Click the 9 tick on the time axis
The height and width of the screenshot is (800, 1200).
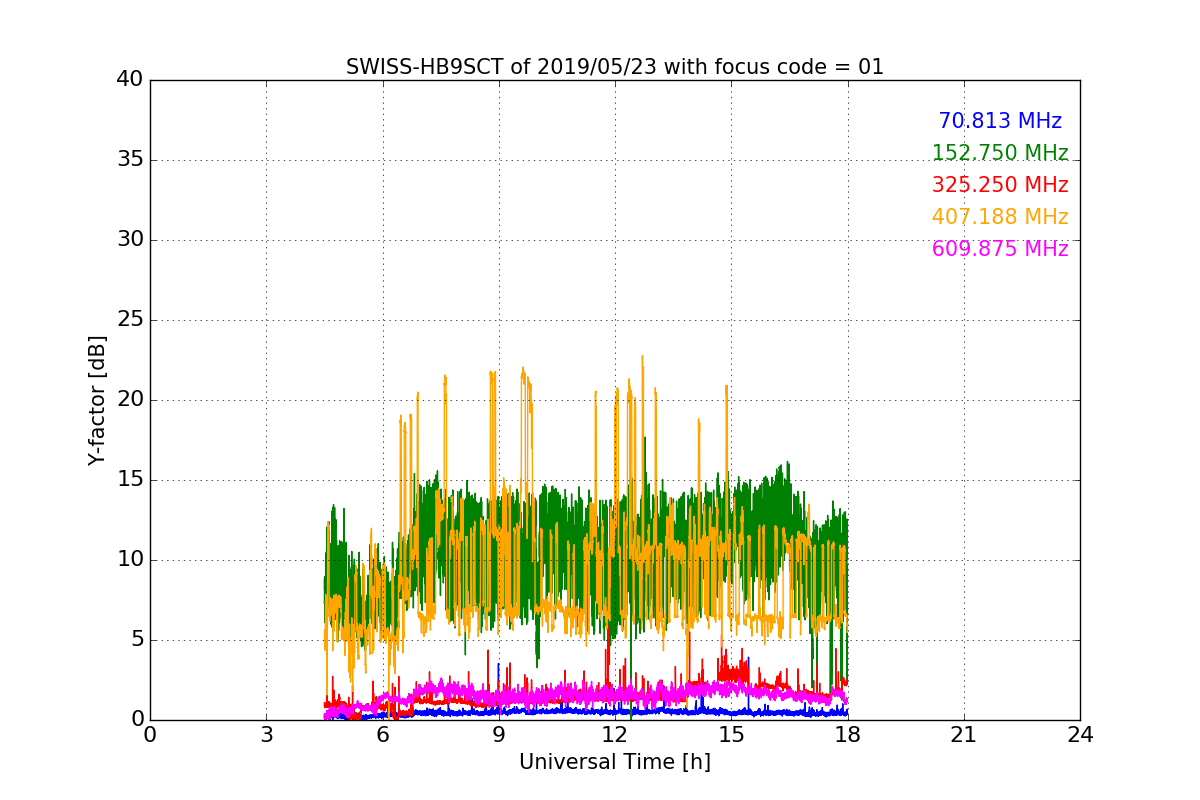coord(499,735)
